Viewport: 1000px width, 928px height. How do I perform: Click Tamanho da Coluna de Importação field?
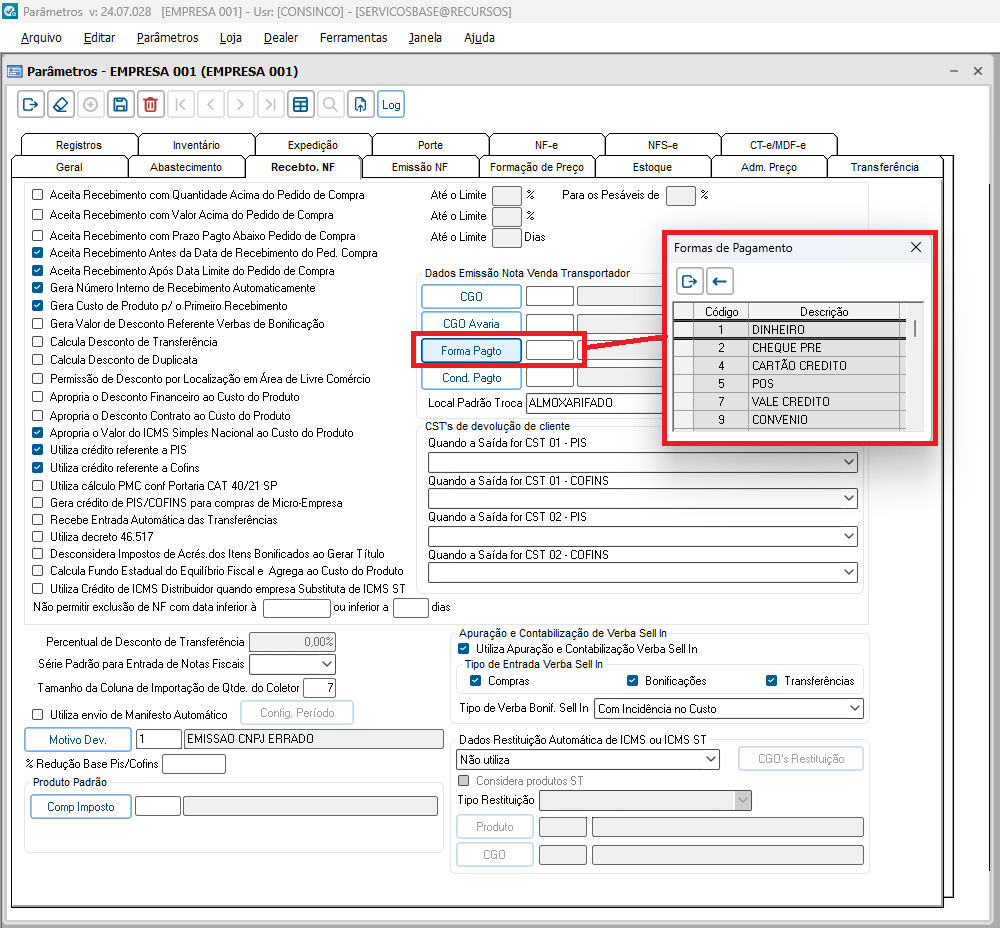coord(320,688)
